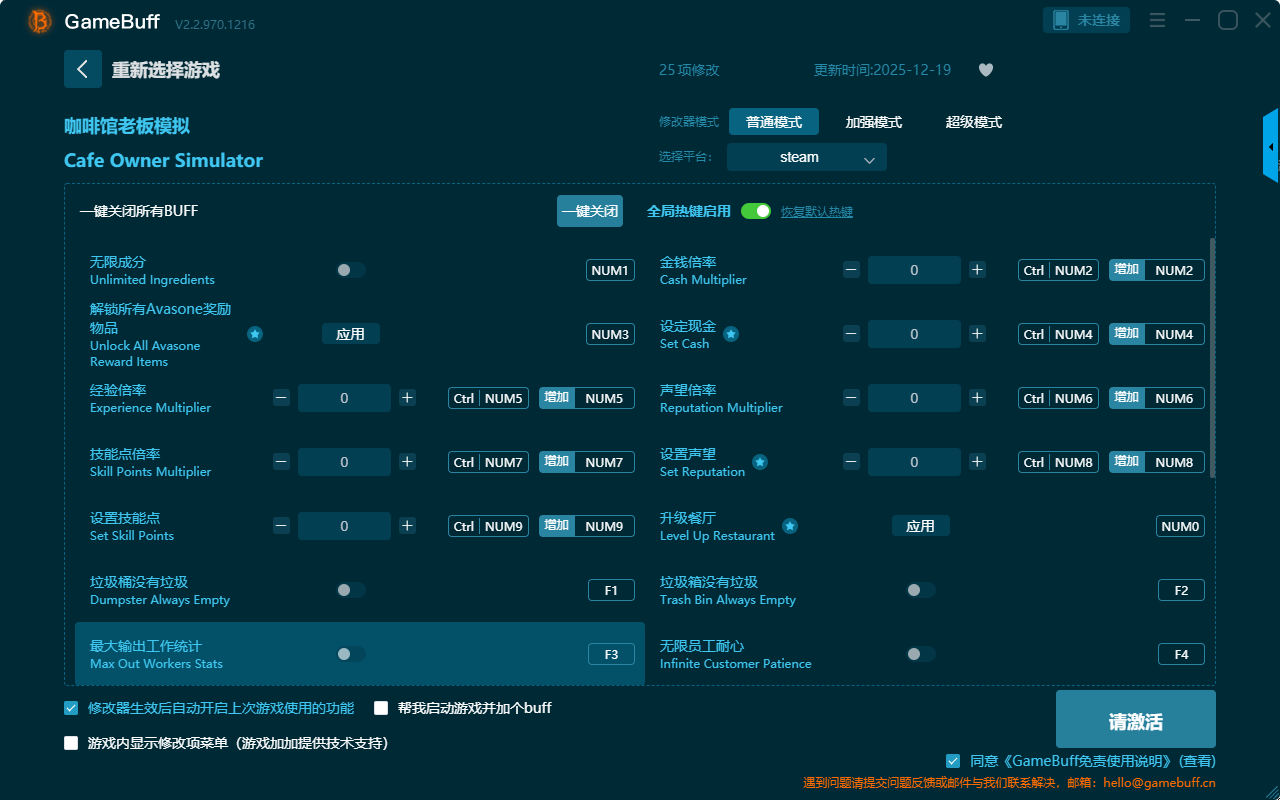Click 恢复默认热键 restore default hotkeys link
The height and width of the screenshot is (800, 1280).
coord(816,212)
